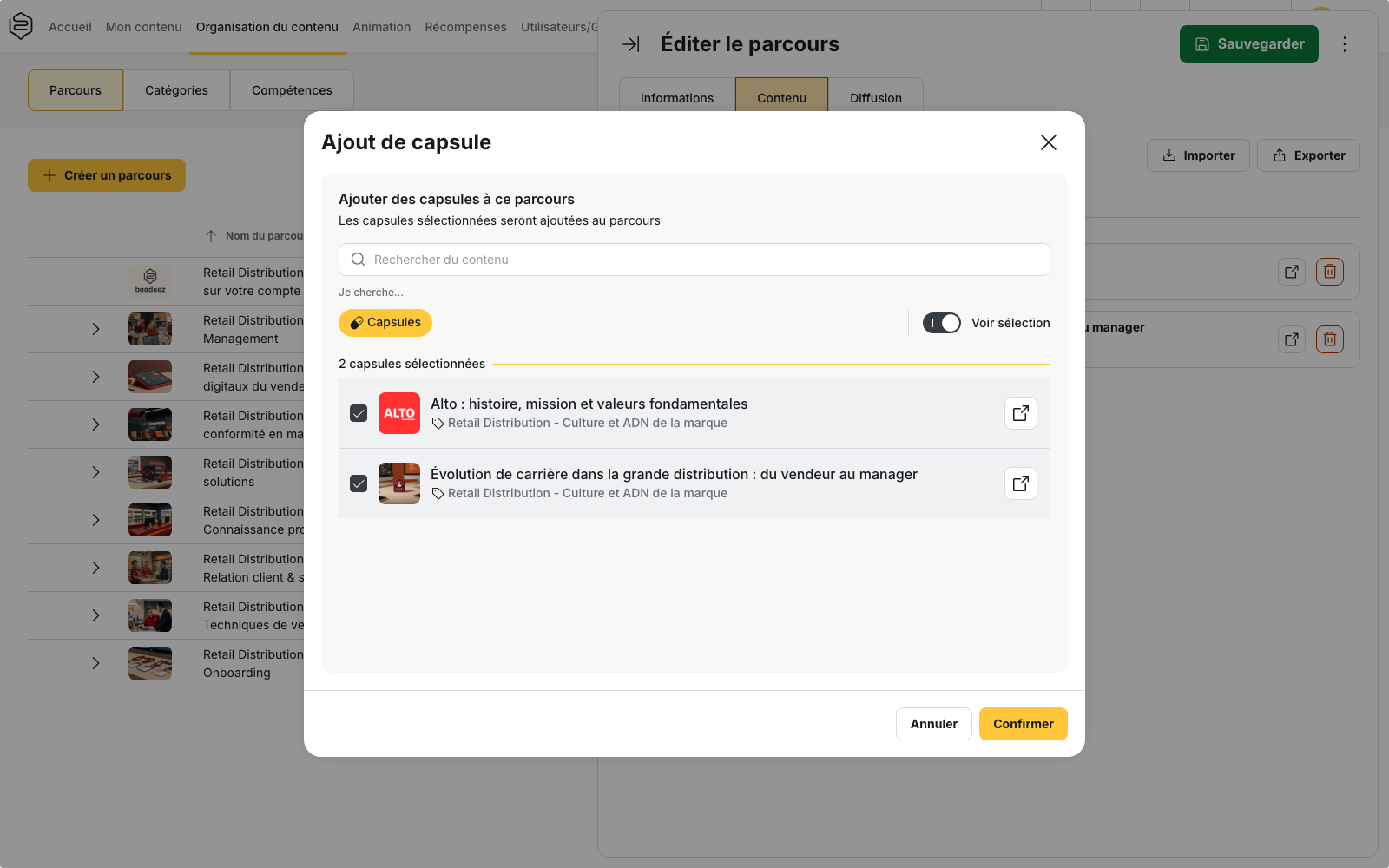Click the Alto capsule thumbnail
1389x868 pixels.
[x=399, y=413]
